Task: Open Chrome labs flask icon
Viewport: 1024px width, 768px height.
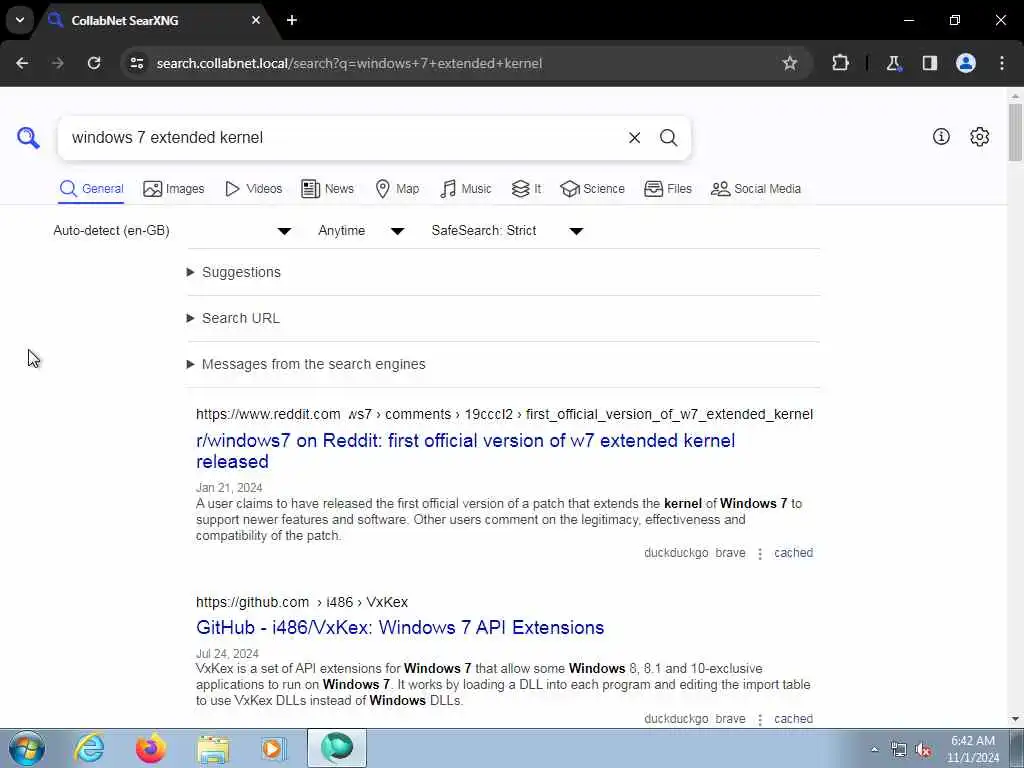Action: pyautogui.click(x=893, y=63)
